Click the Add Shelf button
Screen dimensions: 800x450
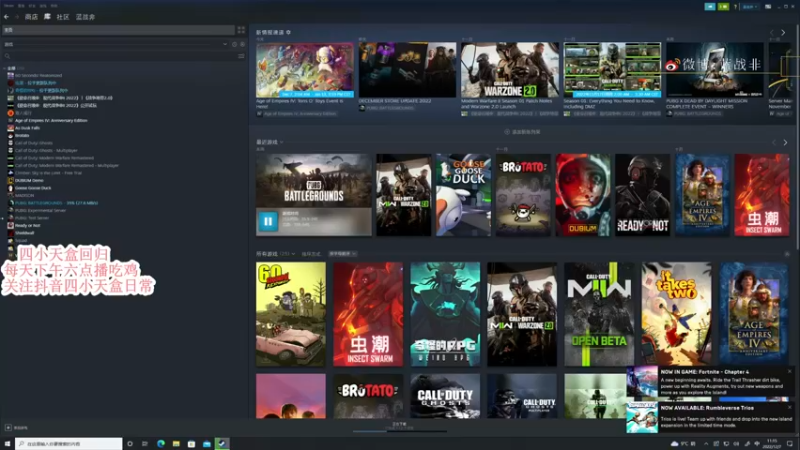tap(522, 132)
